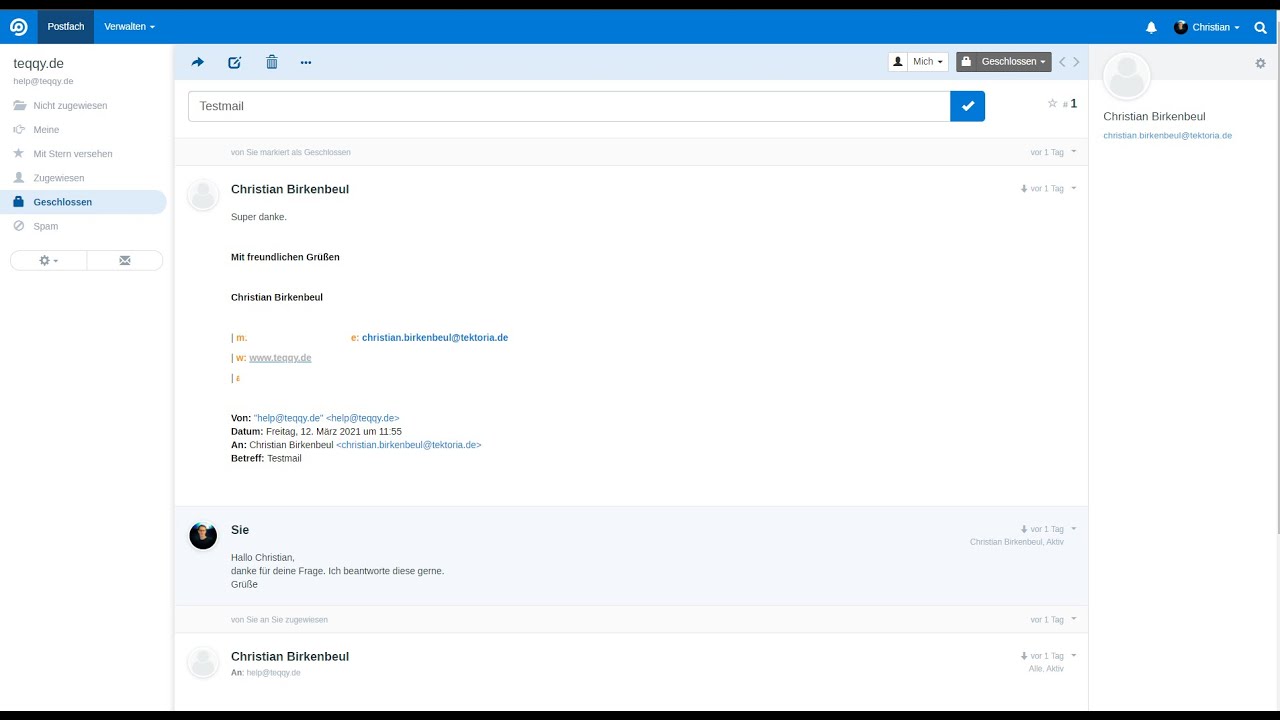Expand menu of the zugewiesen status line

point(1074,618)
